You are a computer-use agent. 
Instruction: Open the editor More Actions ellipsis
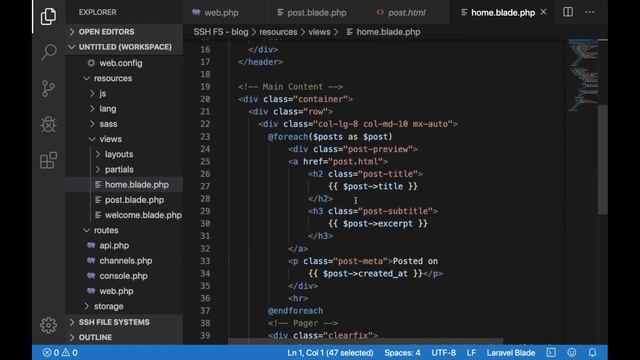590,12
